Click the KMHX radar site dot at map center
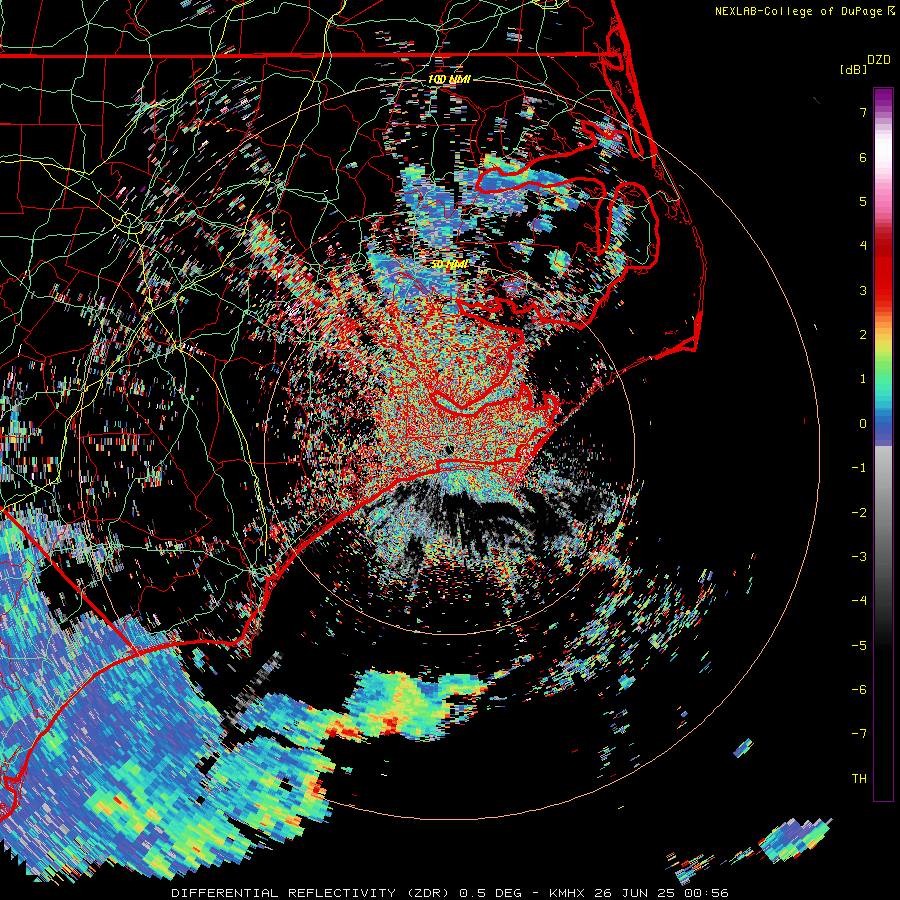 click(x=449, y=449)
